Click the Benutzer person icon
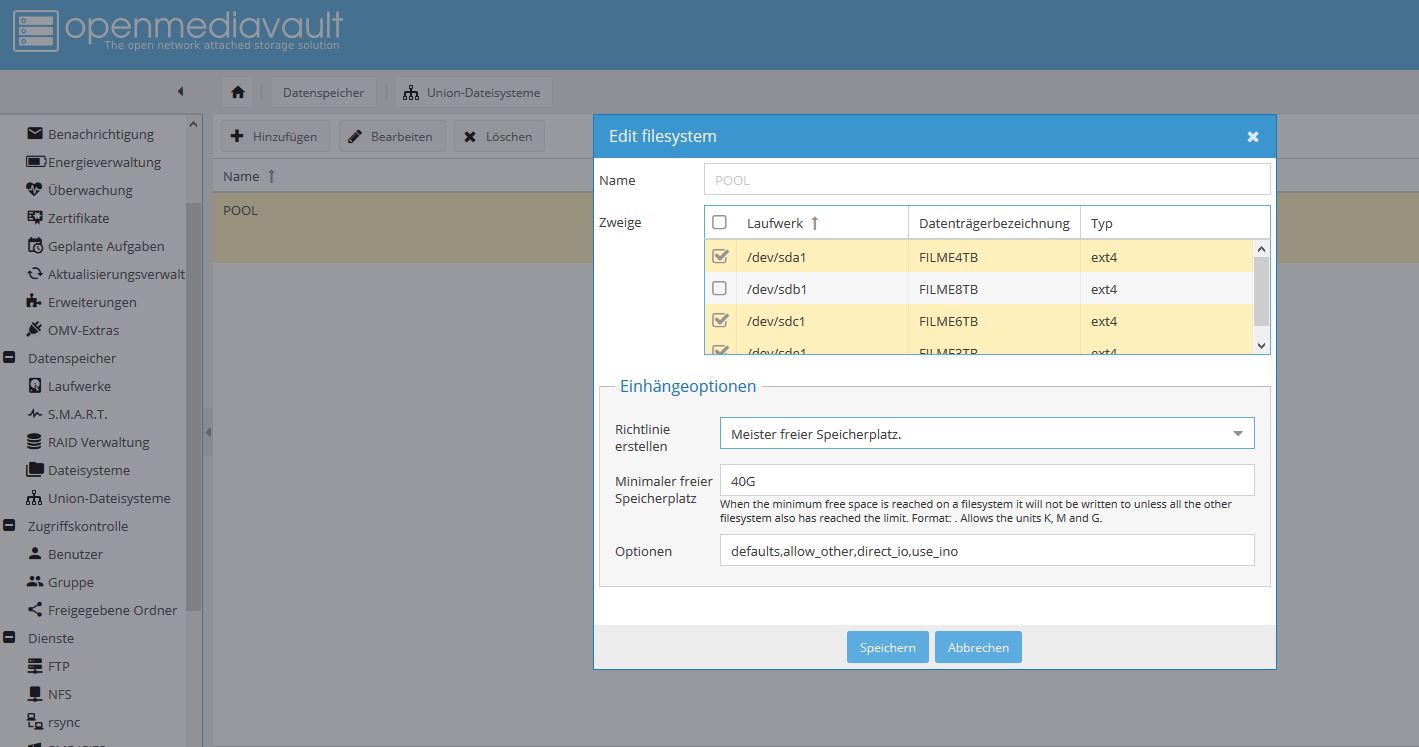Viewport: 1419px width, 747px height. click(x=35, y=553)
